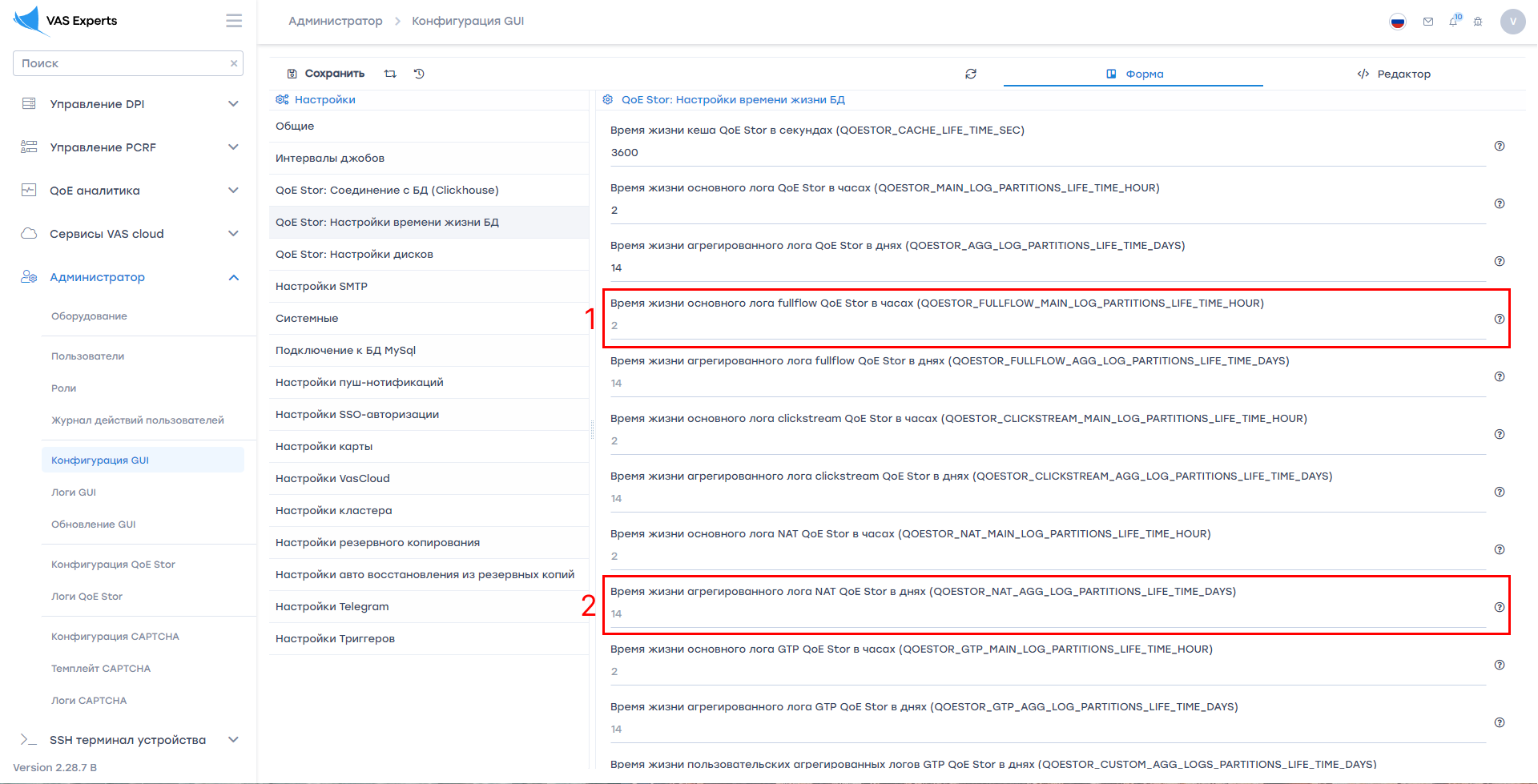Image resolution: width=1538 pixels, height=784 pixels.
Task: Click the Поиск search input field
Action: [x=120, y=63]
